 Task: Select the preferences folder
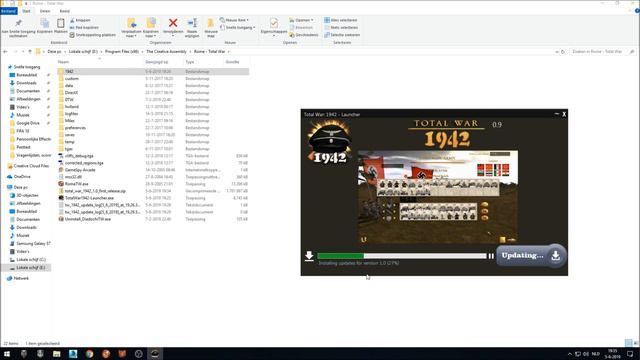point(75,128)
